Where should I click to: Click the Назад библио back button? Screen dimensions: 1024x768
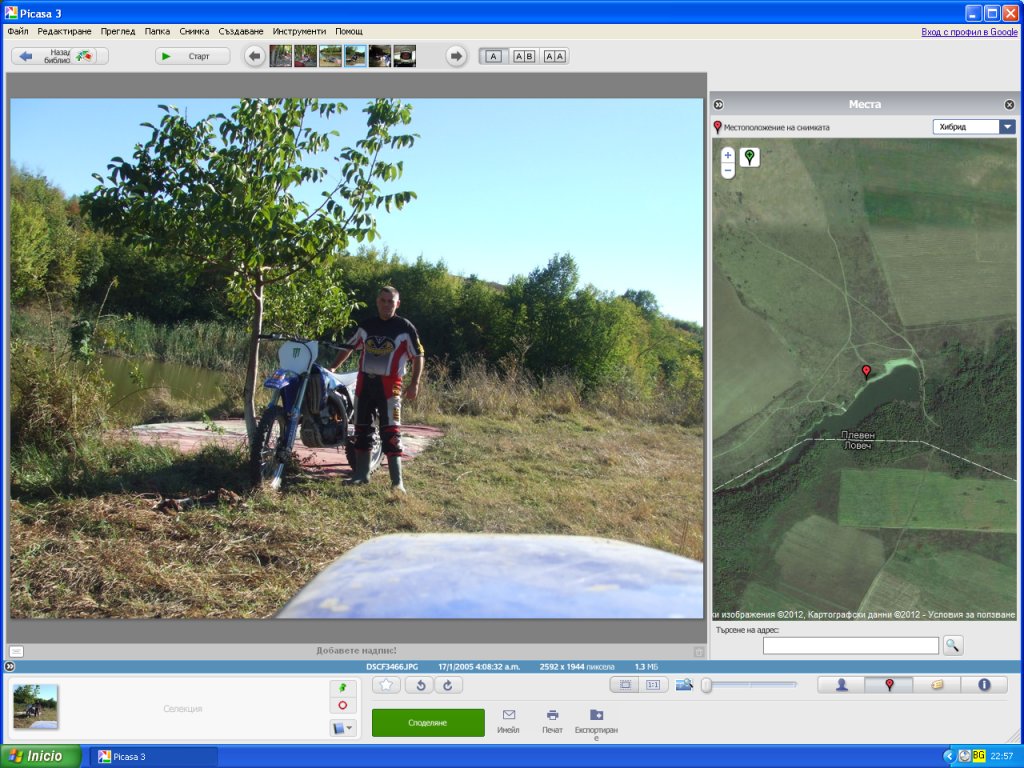[x=59, y=56]
